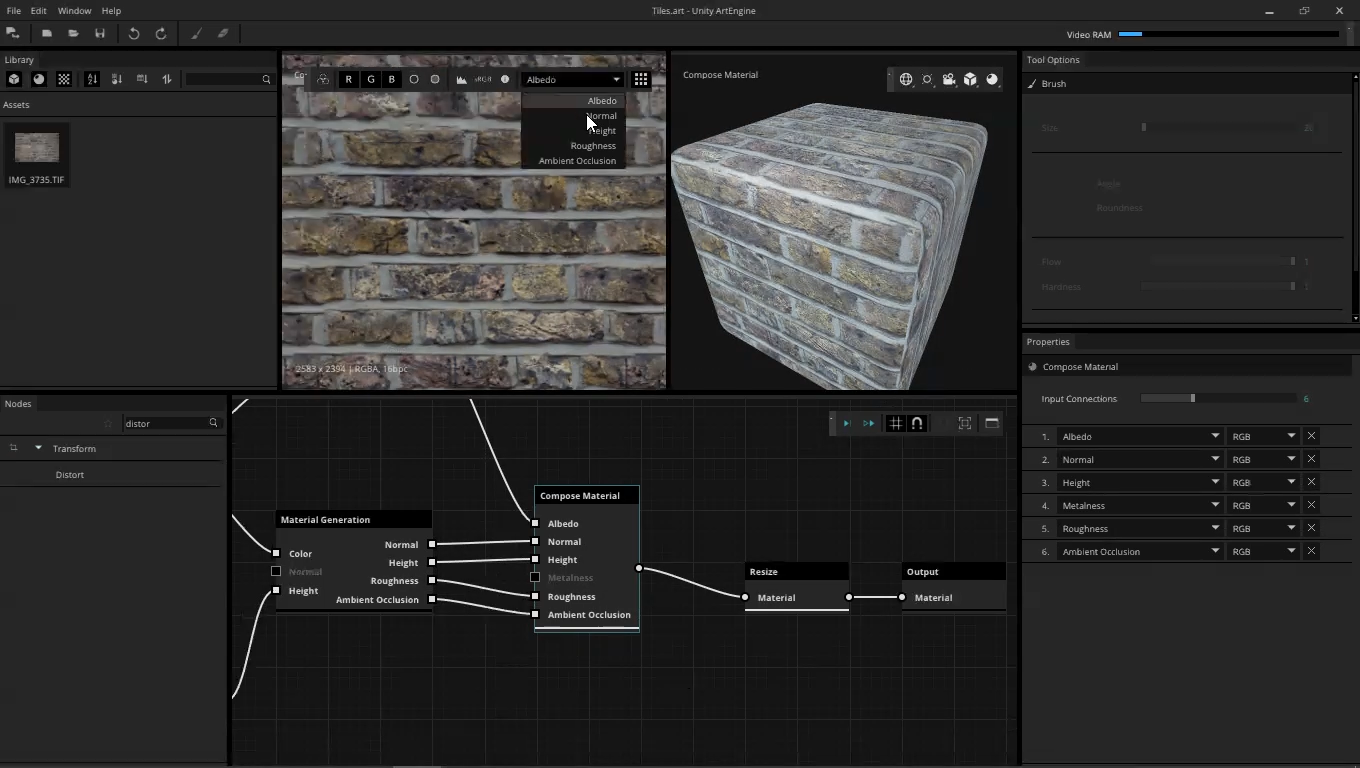
Task: Toggle the red channel R button
Action: pyautogui.click(x=348, y=79)
